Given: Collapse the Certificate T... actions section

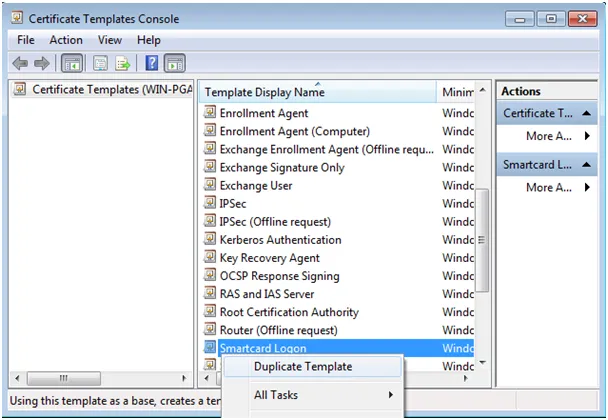Looking at the screenshot, I should 586,113.
